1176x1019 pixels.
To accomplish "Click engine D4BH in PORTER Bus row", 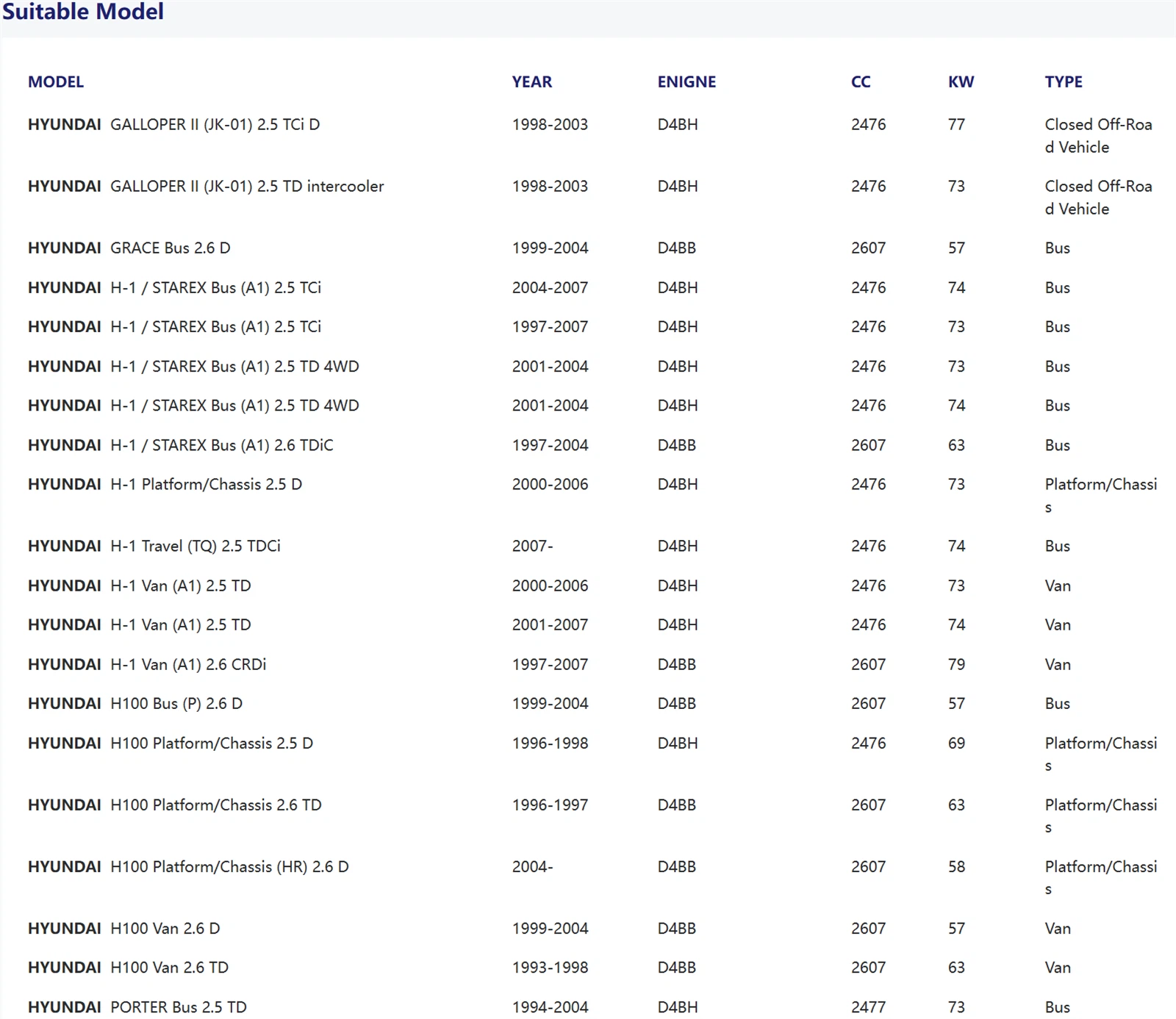I will [x=678, y=1007].
